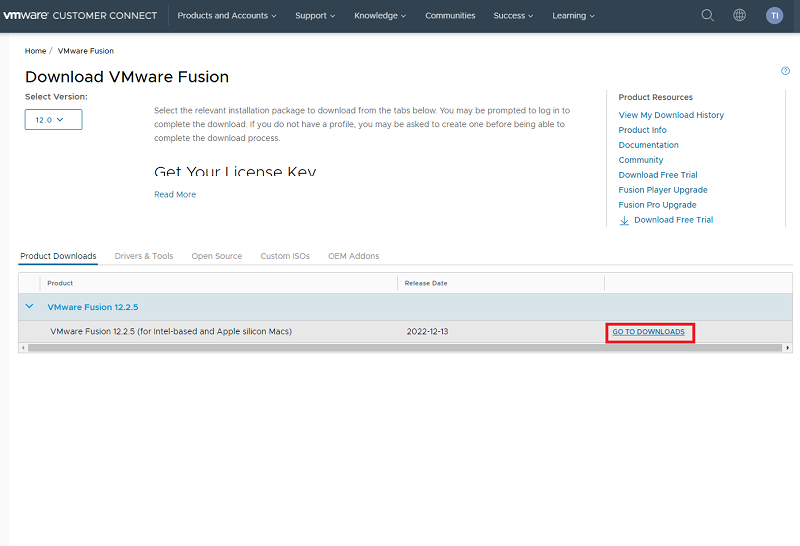Viewport: 800px width, 546px height.
Task: Click the VMware Fusion 12.2.5 group title
Action: point(93,307)
